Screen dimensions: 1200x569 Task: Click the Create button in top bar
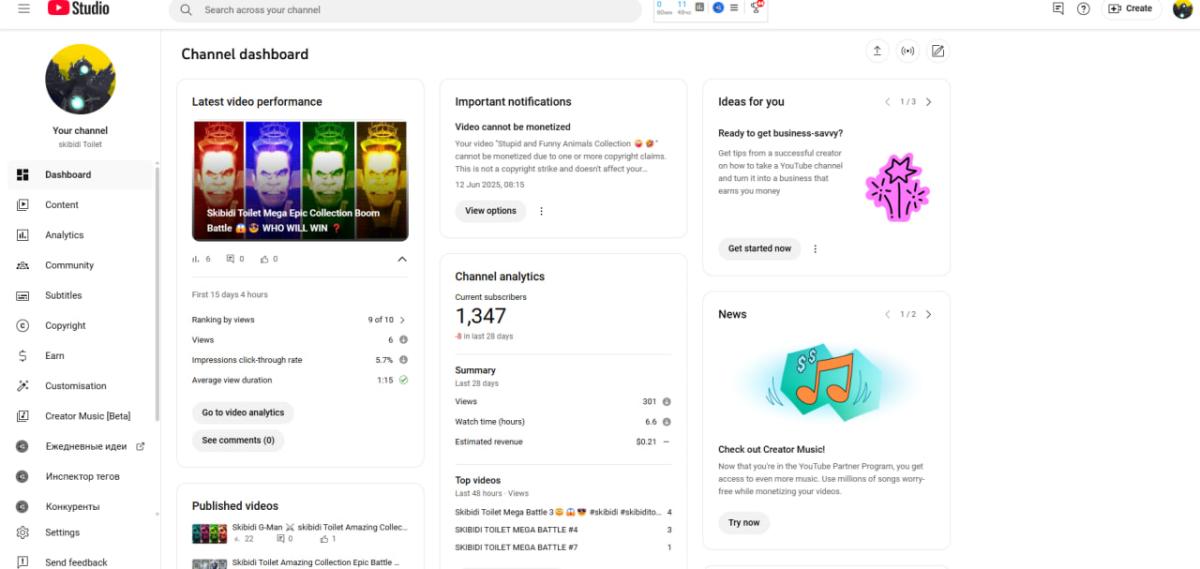pyautogui.click(x=1131, y=9)
